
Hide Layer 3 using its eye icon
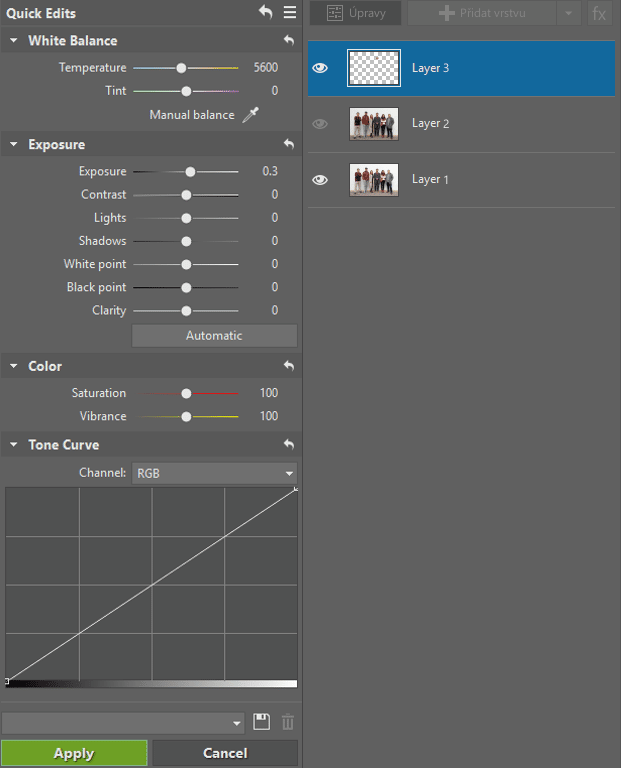pos(320,68)
